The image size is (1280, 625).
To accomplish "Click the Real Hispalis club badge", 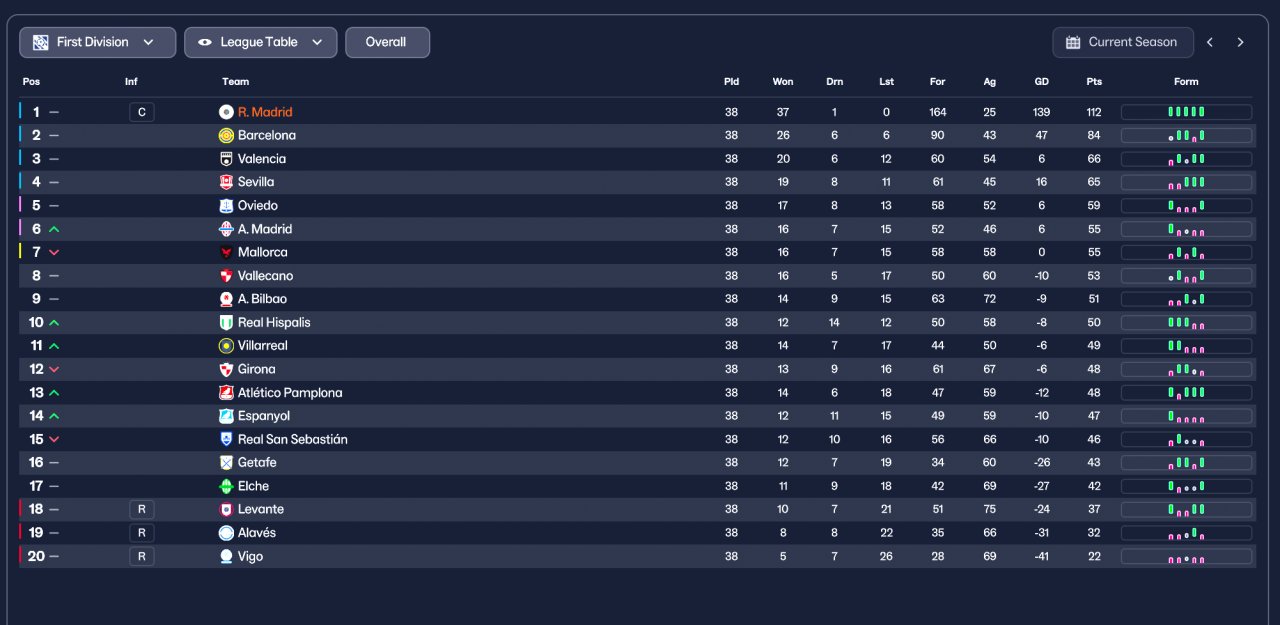I will pos(226,322).
